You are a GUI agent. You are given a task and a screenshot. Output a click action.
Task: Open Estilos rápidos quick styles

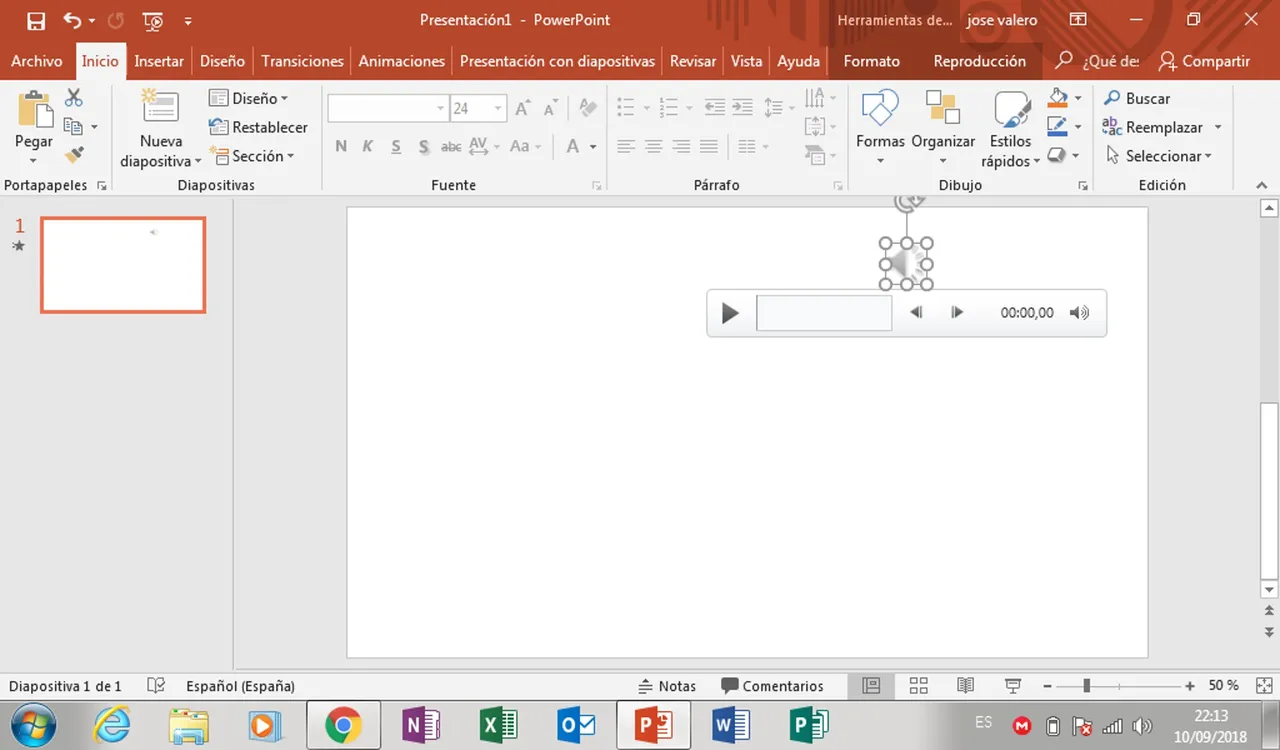(1011, 129)
